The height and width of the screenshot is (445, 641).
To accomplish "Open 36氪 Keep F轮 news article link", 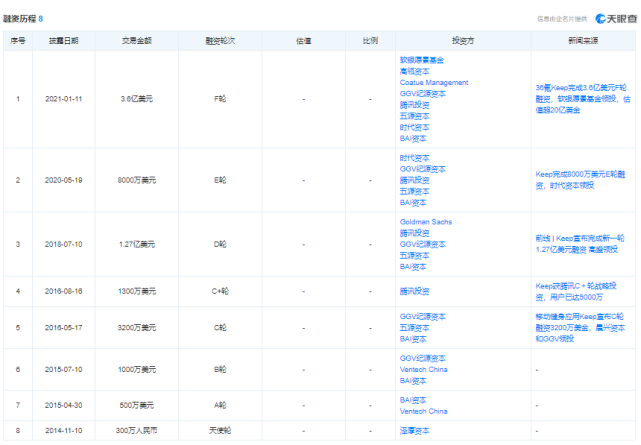I will click(583, 99).
